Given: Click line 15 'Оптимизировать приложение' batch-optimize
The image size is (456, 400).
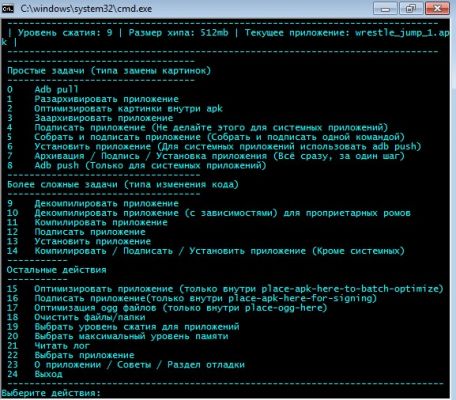Looking at the screenshot, I should tap(225, 289).
